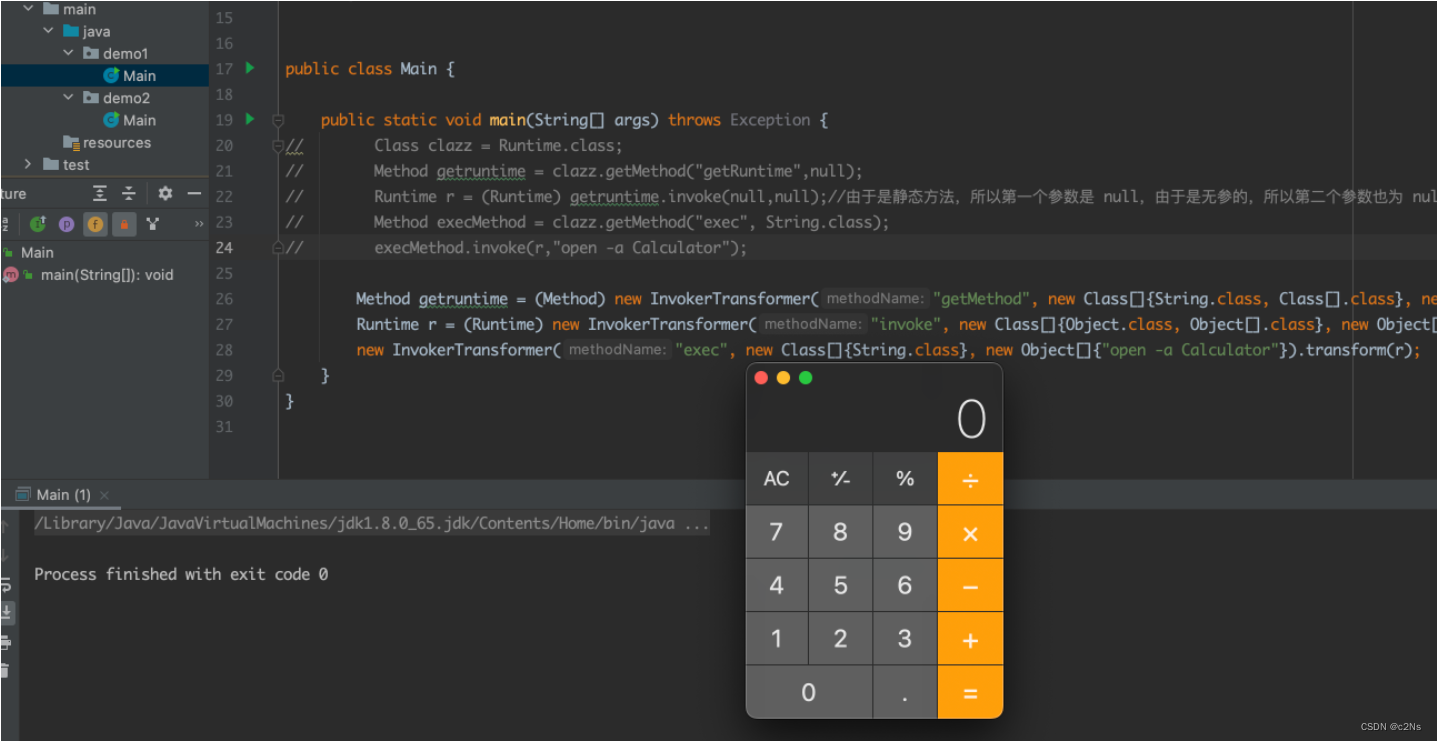The image size is (1437, 741).
Task: Click digit 2 on Calculator
Action: tap(840, 639)
